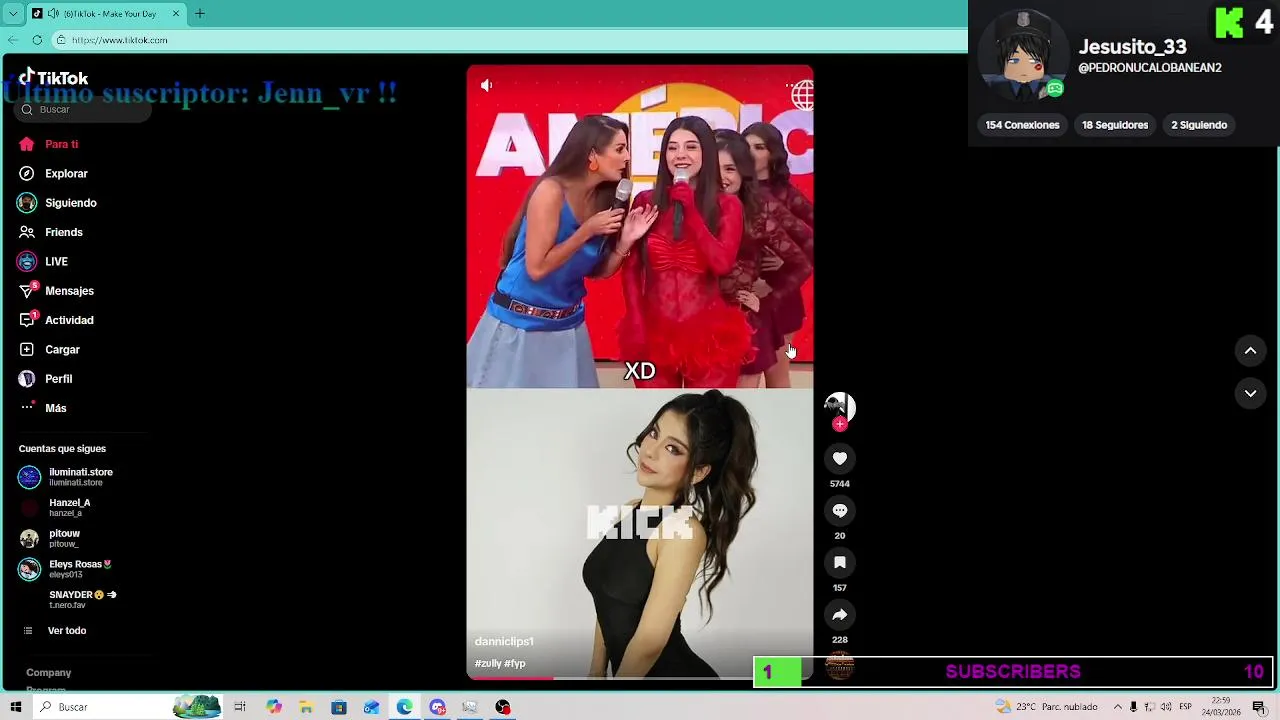Close the TikTok browser tab
This screenshot has height=720, width=1280.
176,14
